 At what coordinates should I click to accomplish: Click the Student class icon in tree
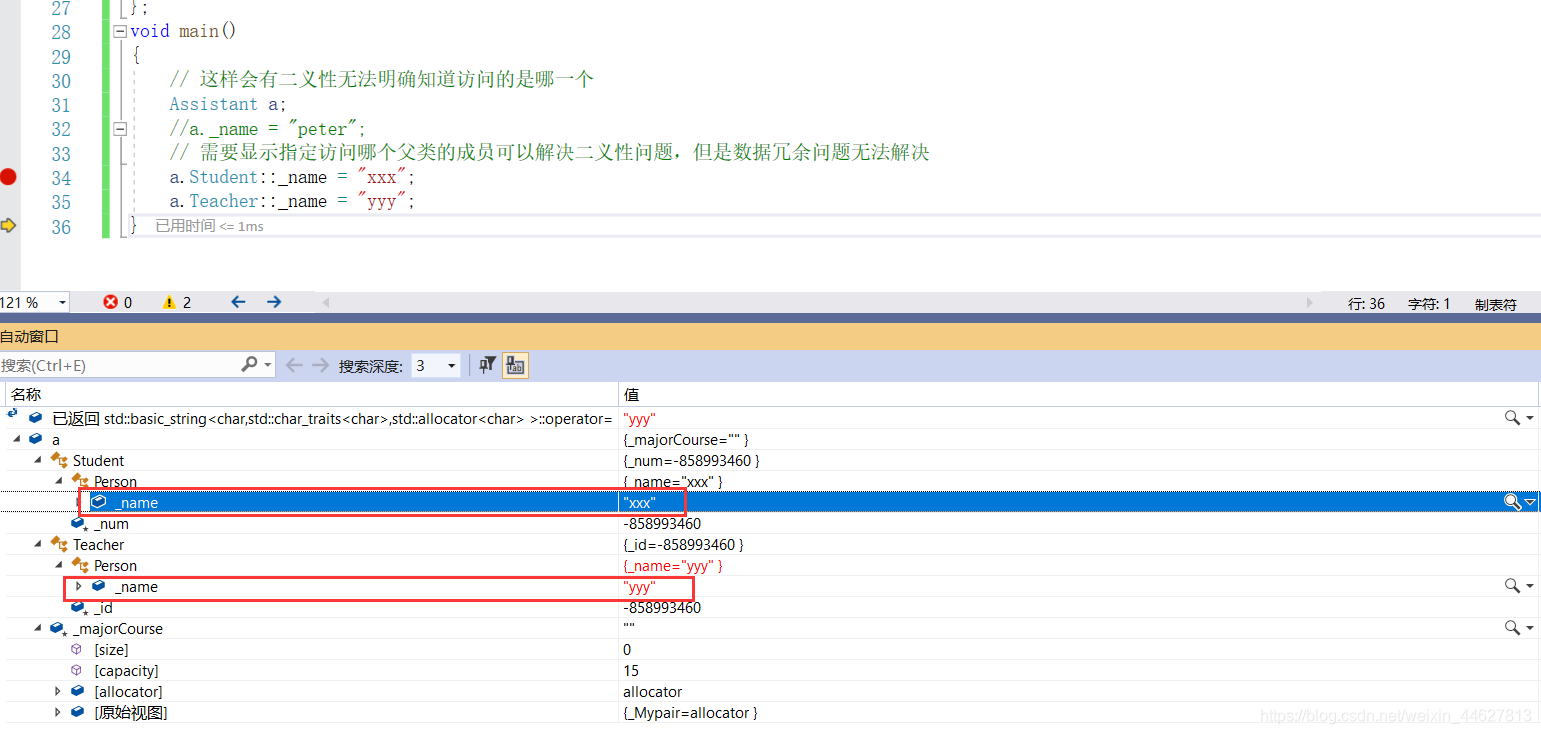pos(59,461)
